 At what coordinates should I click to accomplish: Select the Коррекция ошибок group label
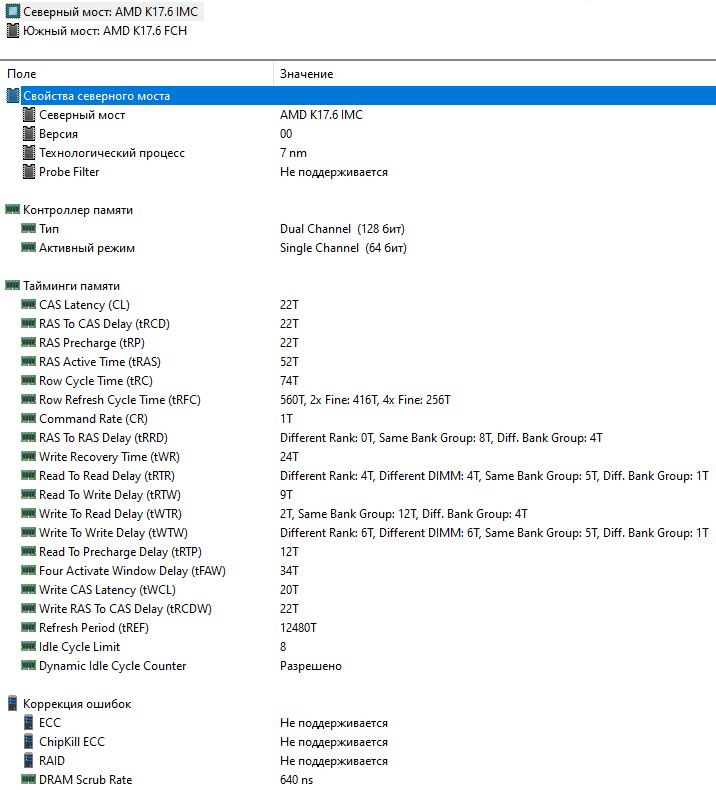click(x=77, y=704)
